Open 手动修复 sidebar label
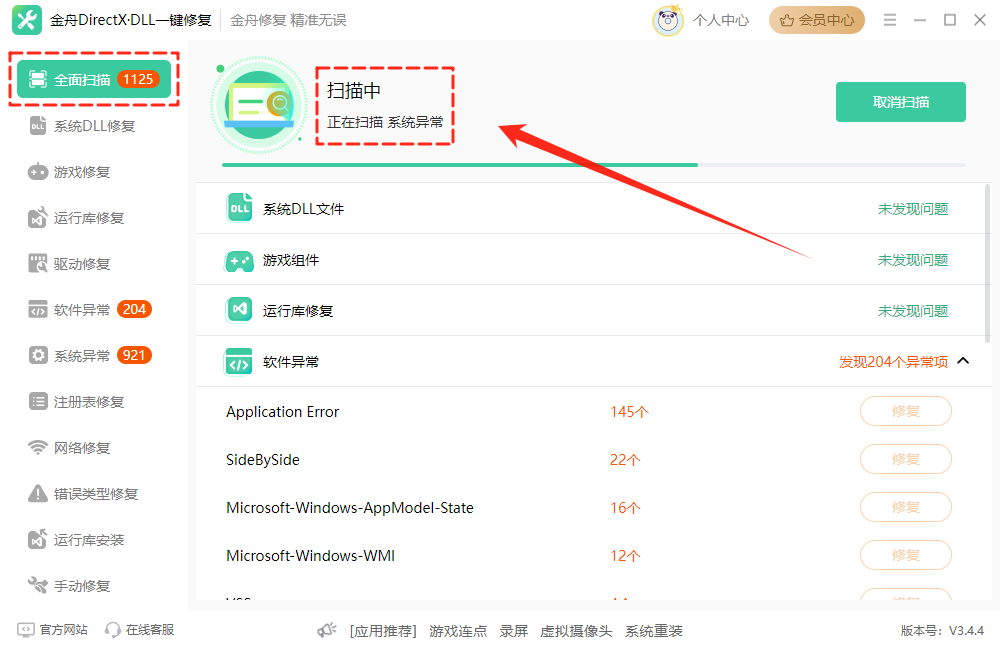 82,585
